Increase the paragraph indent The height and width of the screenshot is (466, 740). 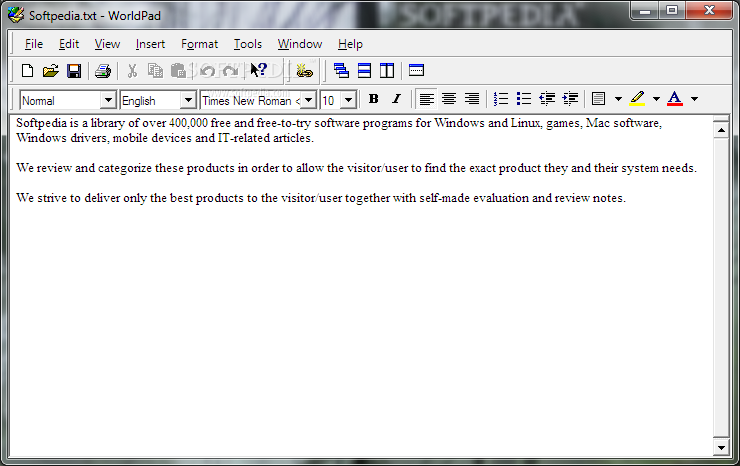(x=570, y=99)
